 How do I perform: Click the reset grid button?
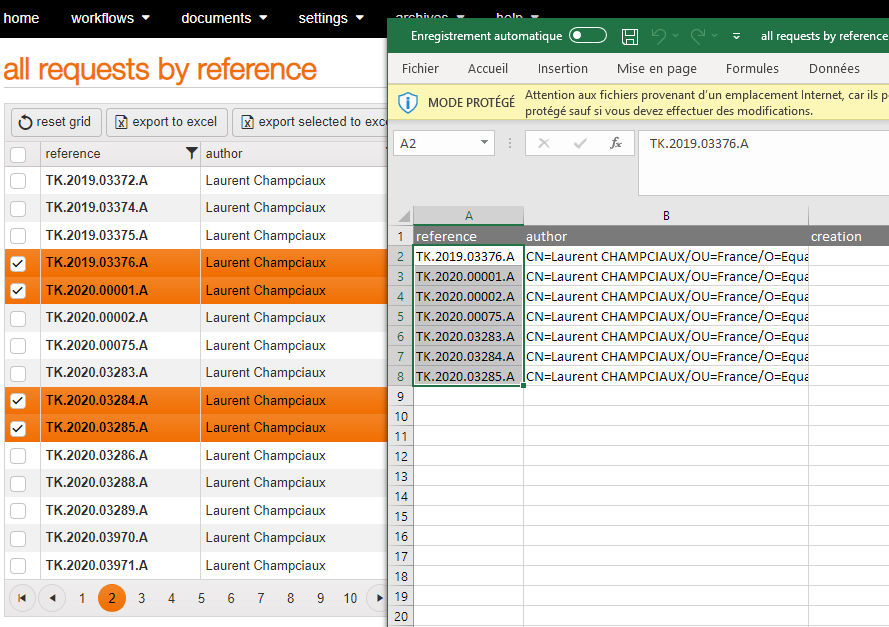click(55, 122)
